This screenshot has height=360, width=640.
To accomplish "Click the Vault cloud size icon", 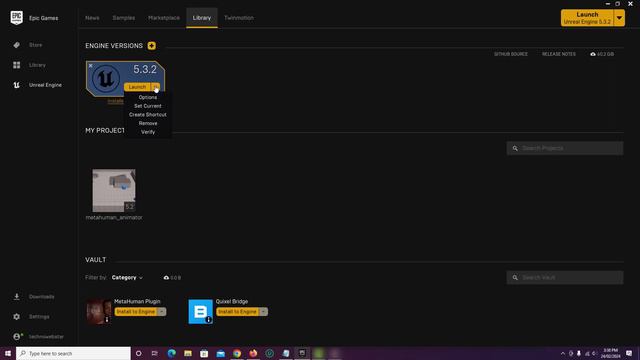I will (166, 278).
